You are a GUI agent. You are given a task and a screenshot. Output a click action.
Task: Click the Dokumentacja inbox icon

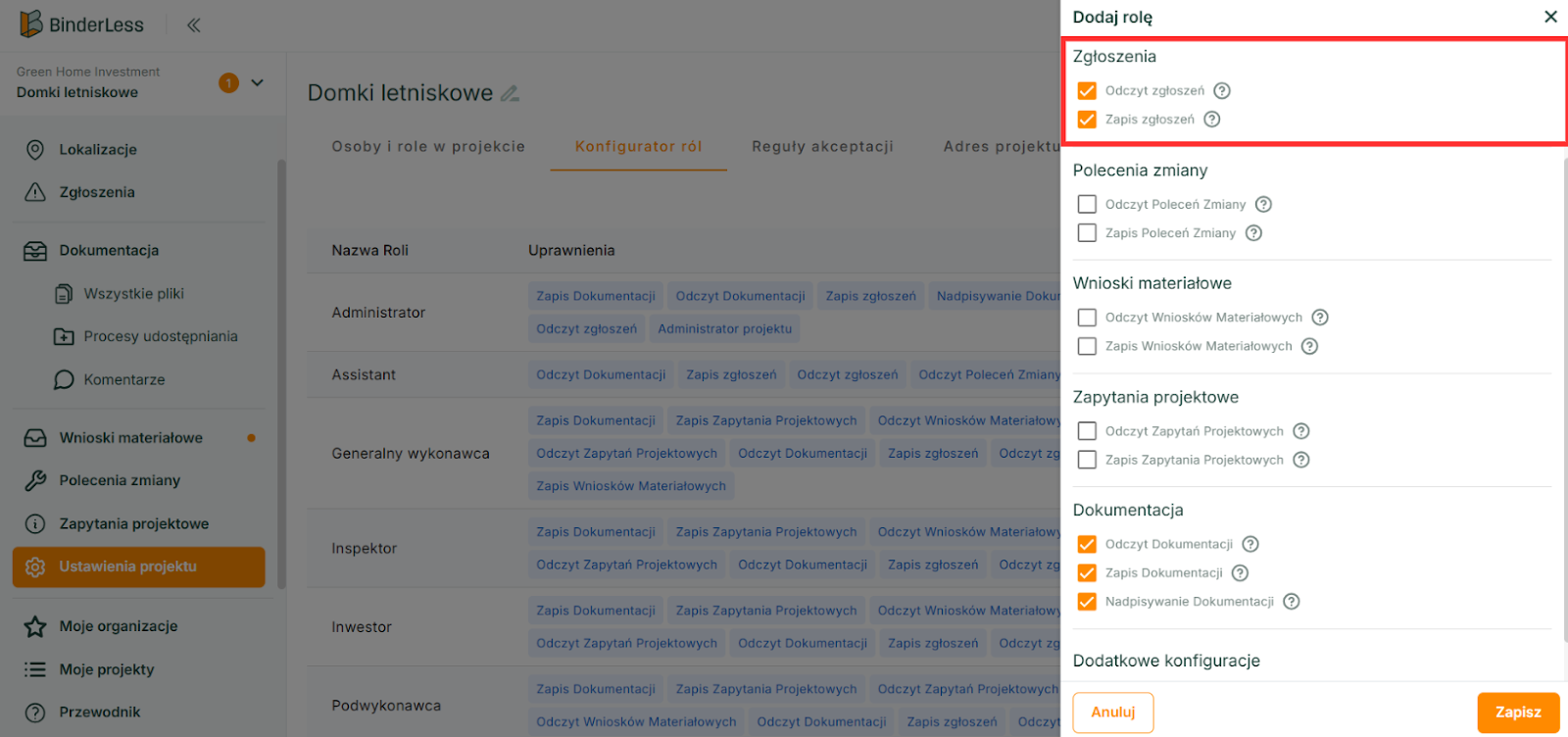click(35, 251)
